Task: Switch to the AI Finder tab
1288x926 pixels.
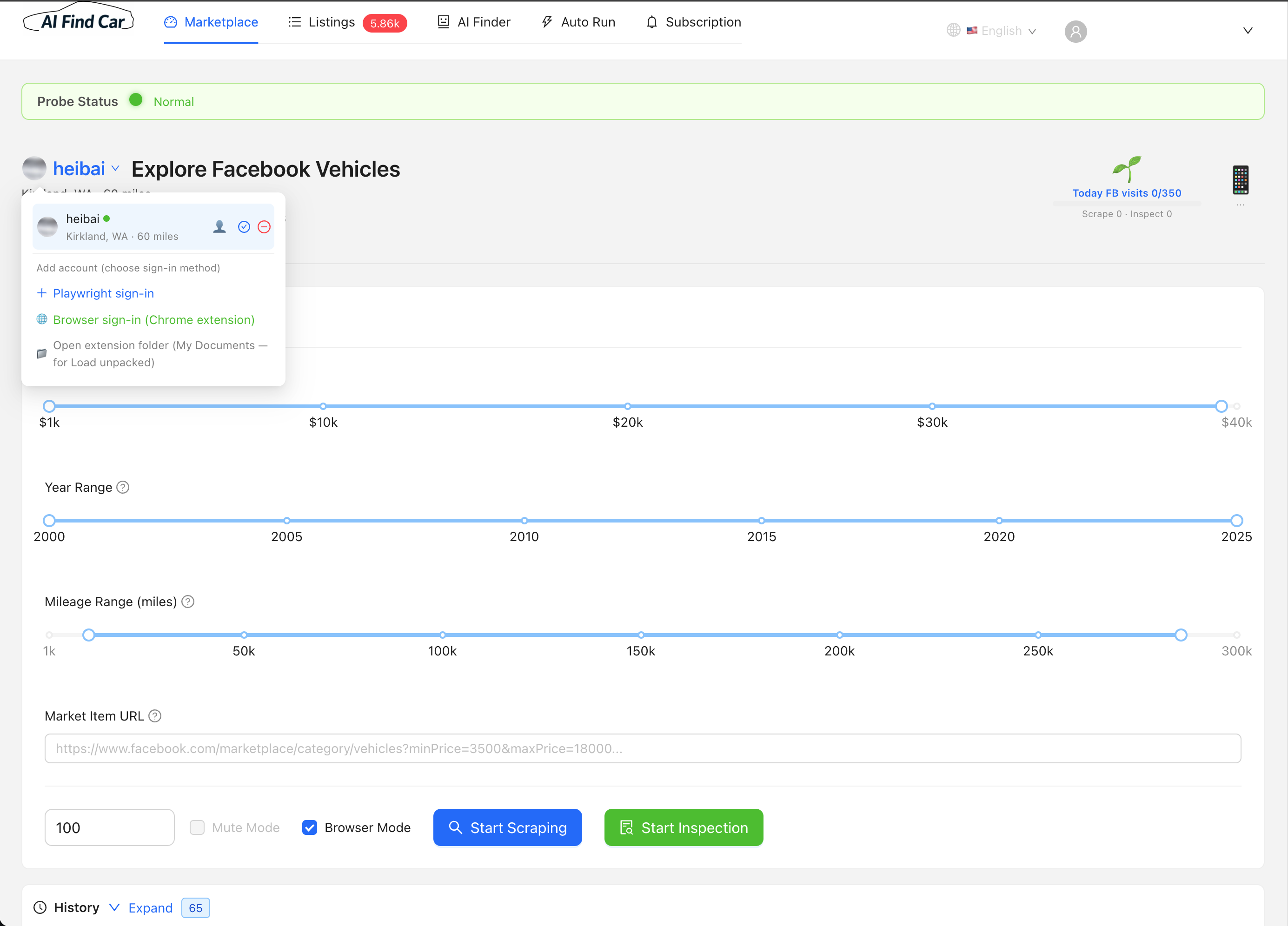Action: pos(474,22)
